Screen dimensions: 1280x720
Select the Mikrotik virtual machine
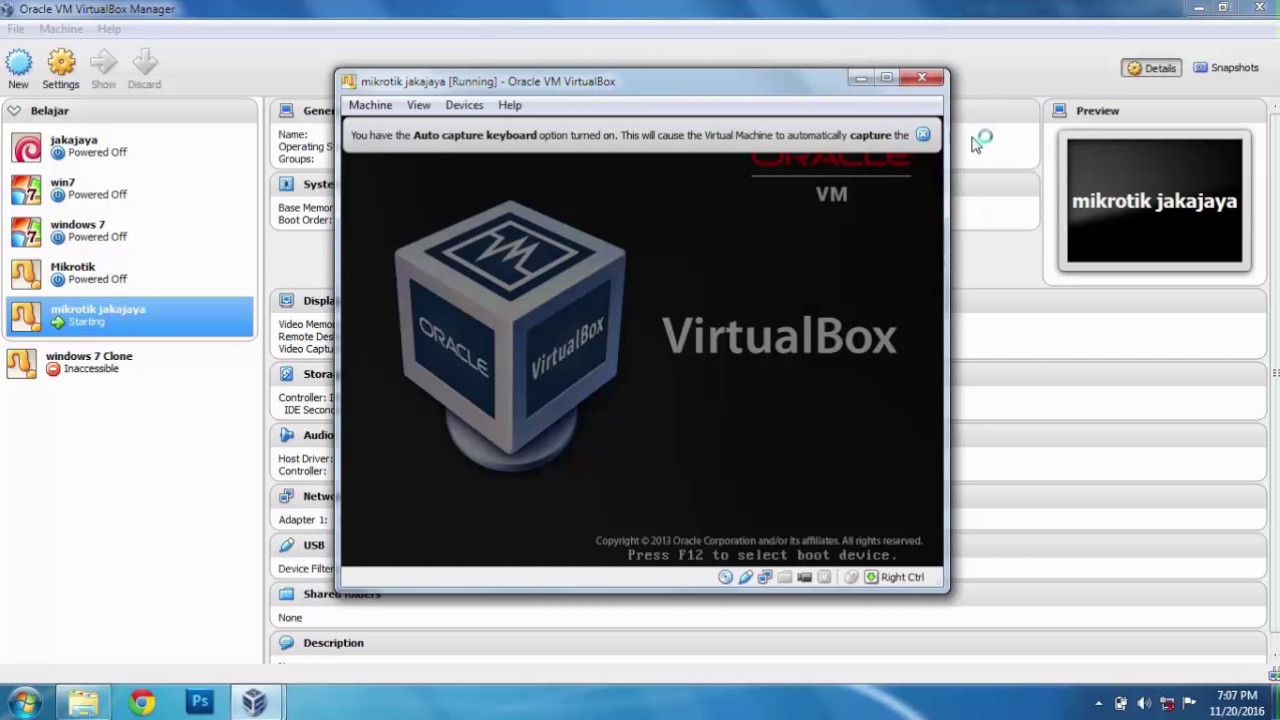pyautogui.click(x=130, y=272)
